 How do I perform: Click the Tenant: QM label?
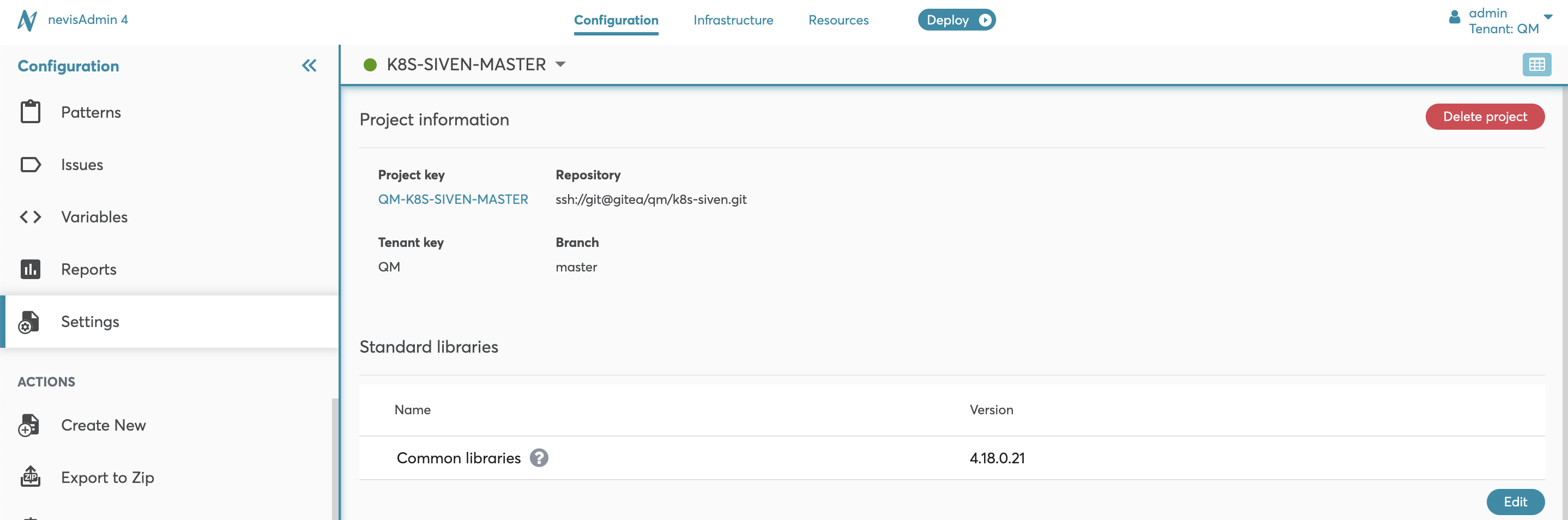1504,29
